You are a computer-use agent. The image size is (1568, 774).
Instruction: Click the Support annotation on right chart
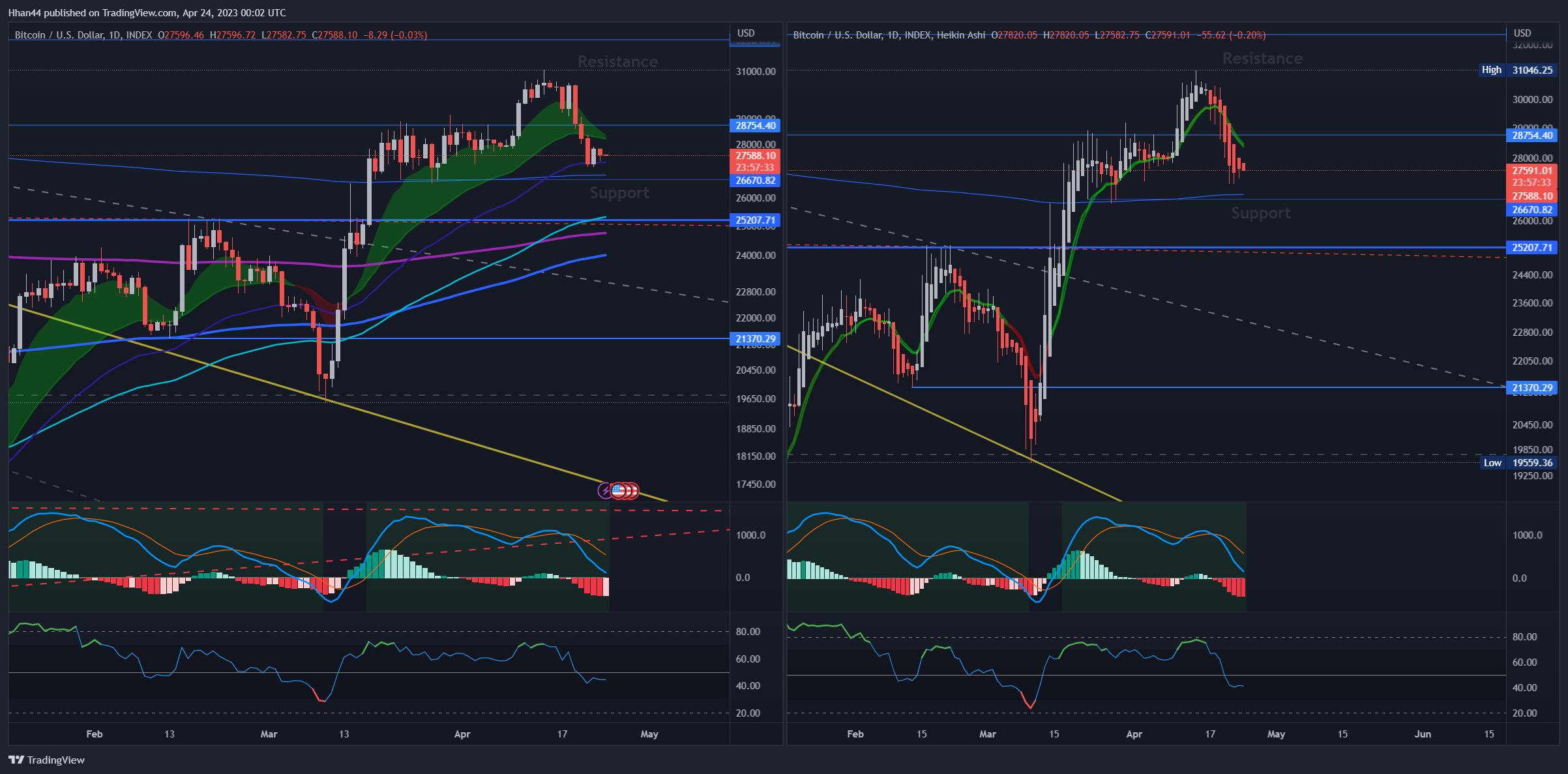click(x=1261, y=213)
